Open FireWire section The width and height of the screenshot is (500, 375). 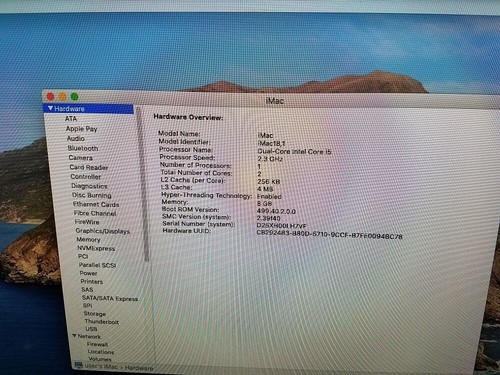(87, 222)
